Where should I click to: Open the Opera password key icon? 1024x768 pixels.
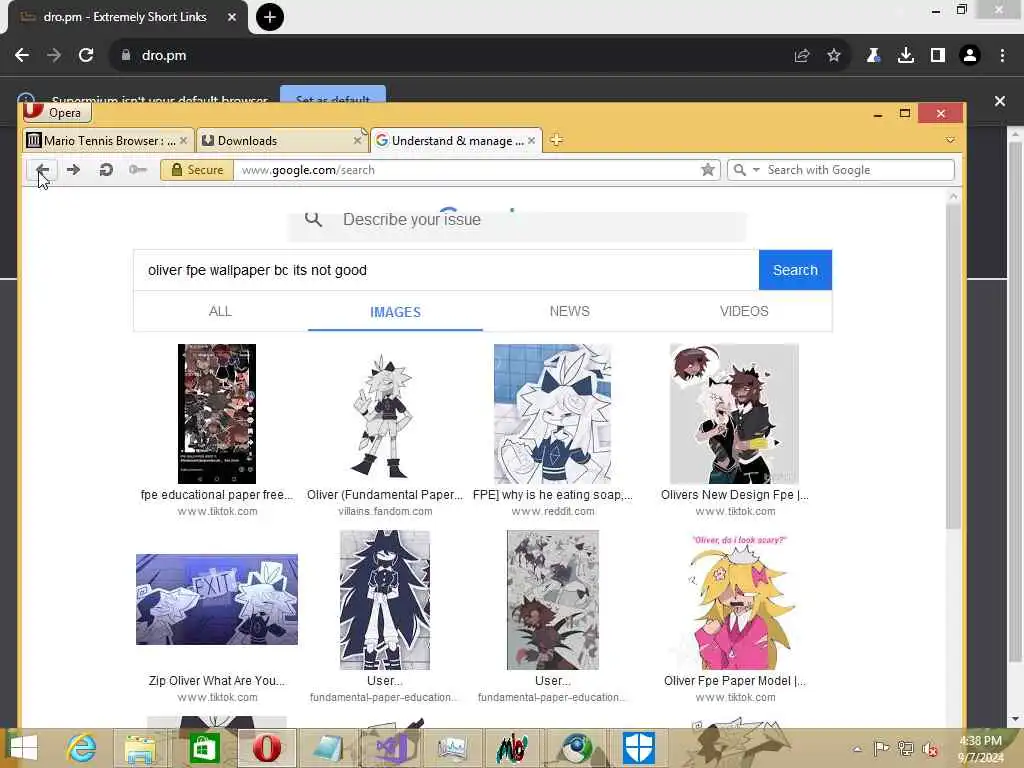coord(138,170)
